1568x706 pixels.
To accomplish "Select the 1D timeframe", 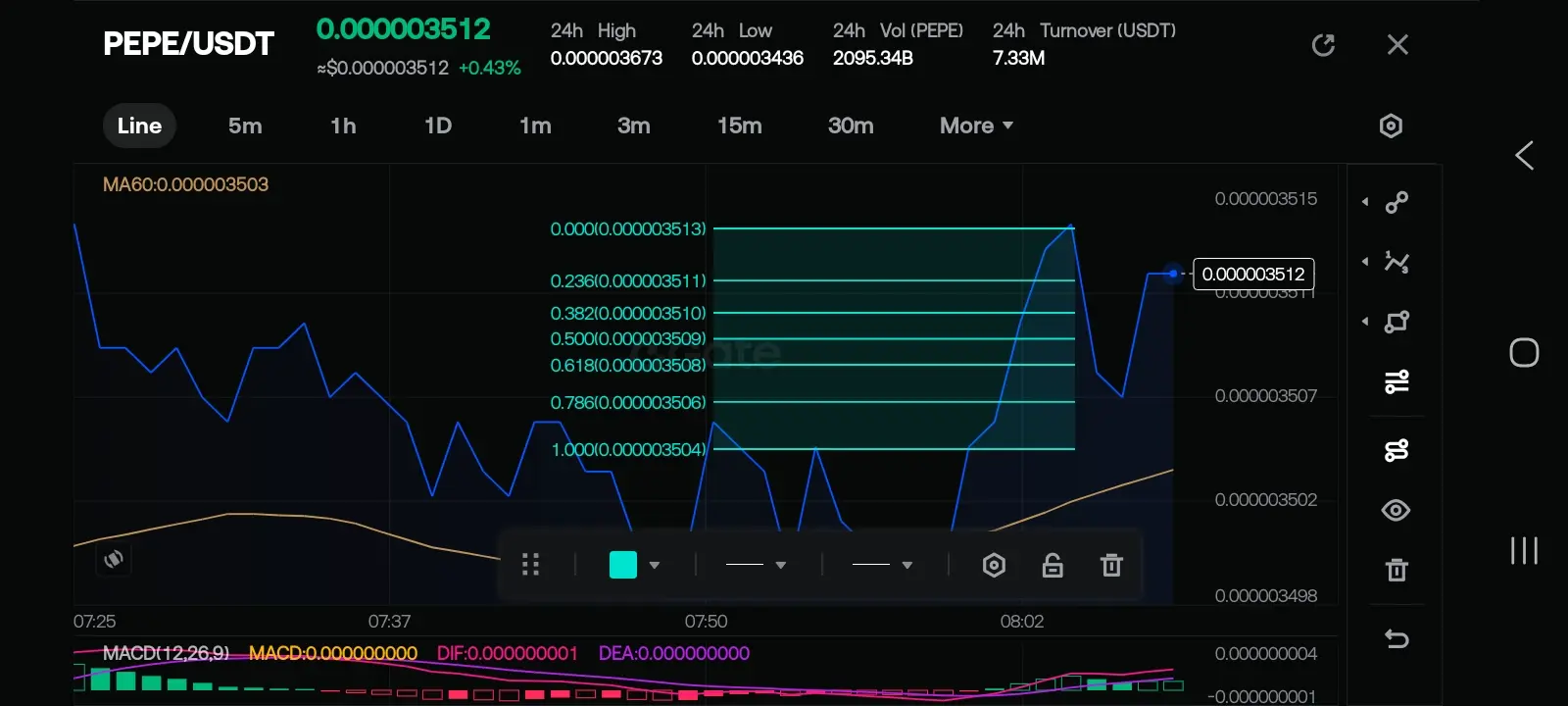I will (x=438, y=126).
